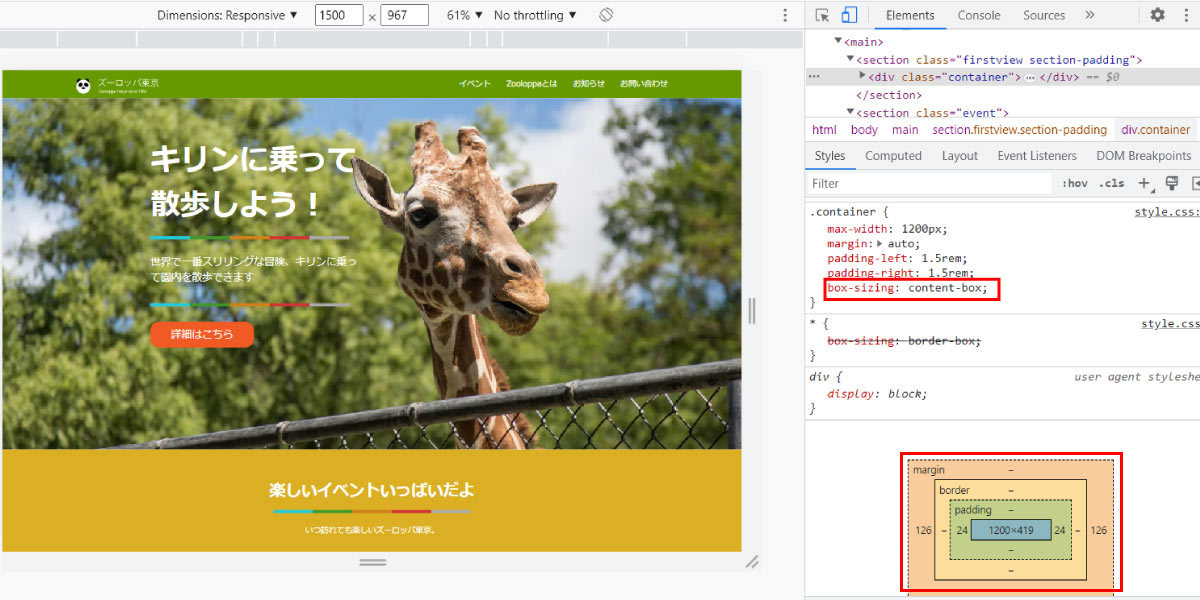1200x600 pixels.
Task: Click the viewport height input field
Action: pos(404,15)
